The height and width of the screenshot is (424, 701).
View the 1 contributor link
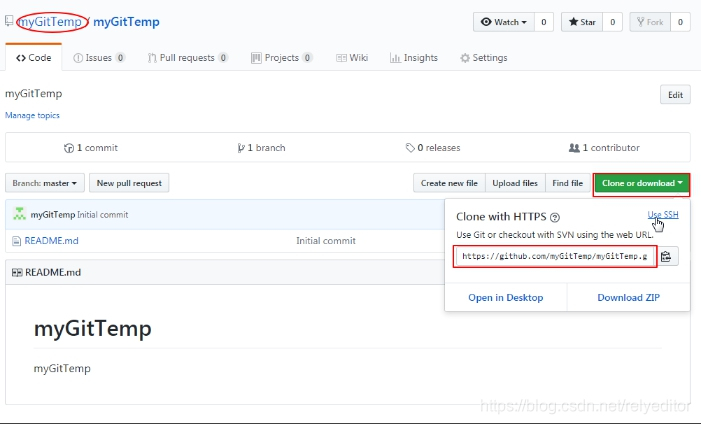pyautogui.click(x=604, y=148)
